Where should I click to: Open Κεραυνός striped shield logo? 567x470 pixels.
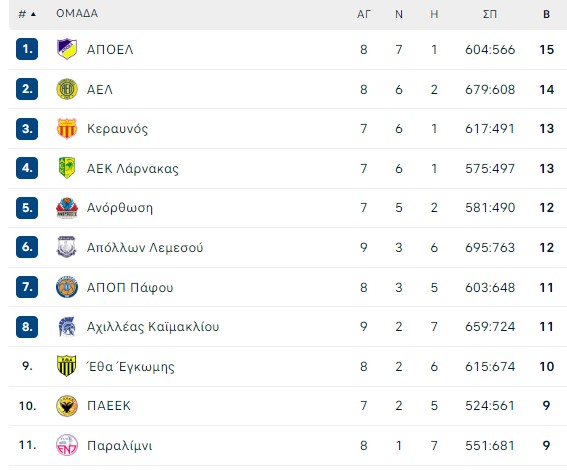click(67, 128)
